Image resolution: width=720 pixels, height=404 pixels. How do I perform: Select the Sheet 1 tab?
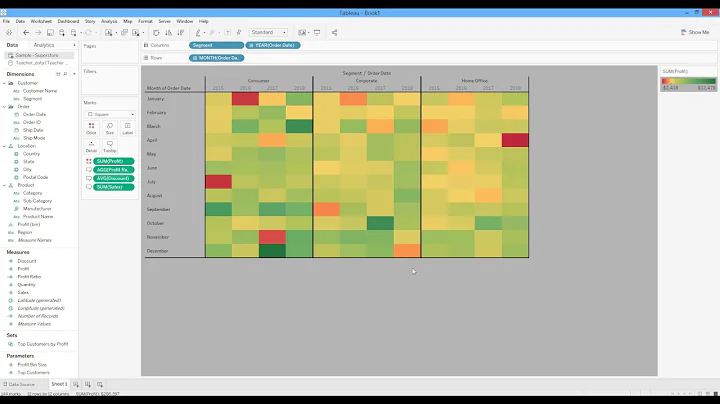(59, 384)
